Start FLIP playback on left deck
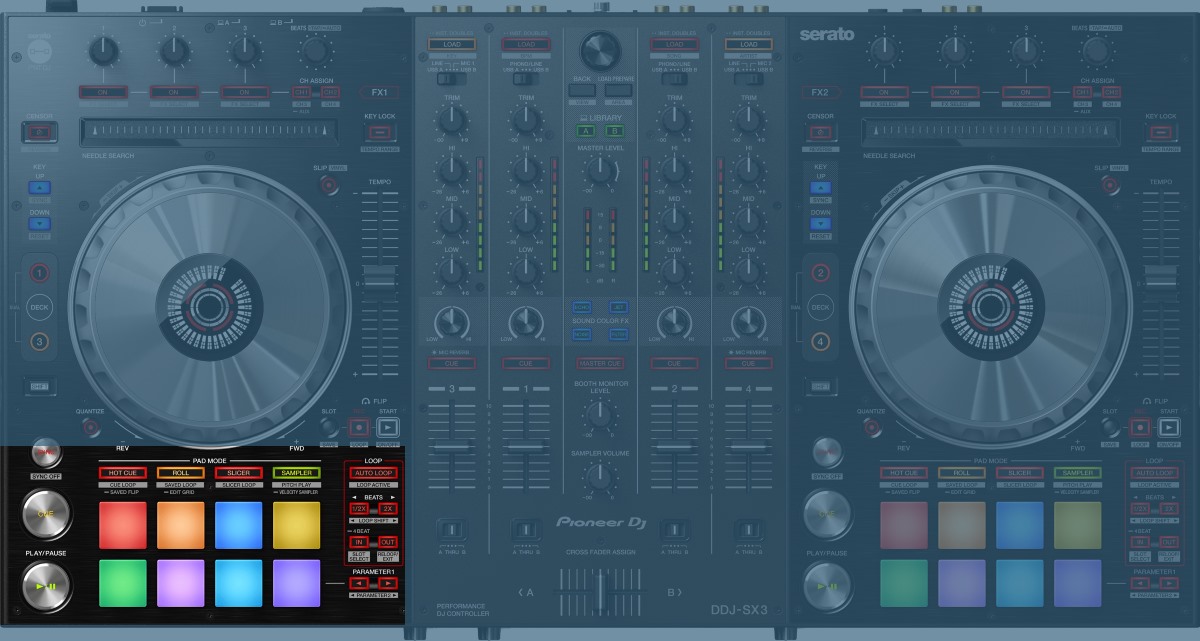Screen dimensions: 1200x641 point(387,427)
